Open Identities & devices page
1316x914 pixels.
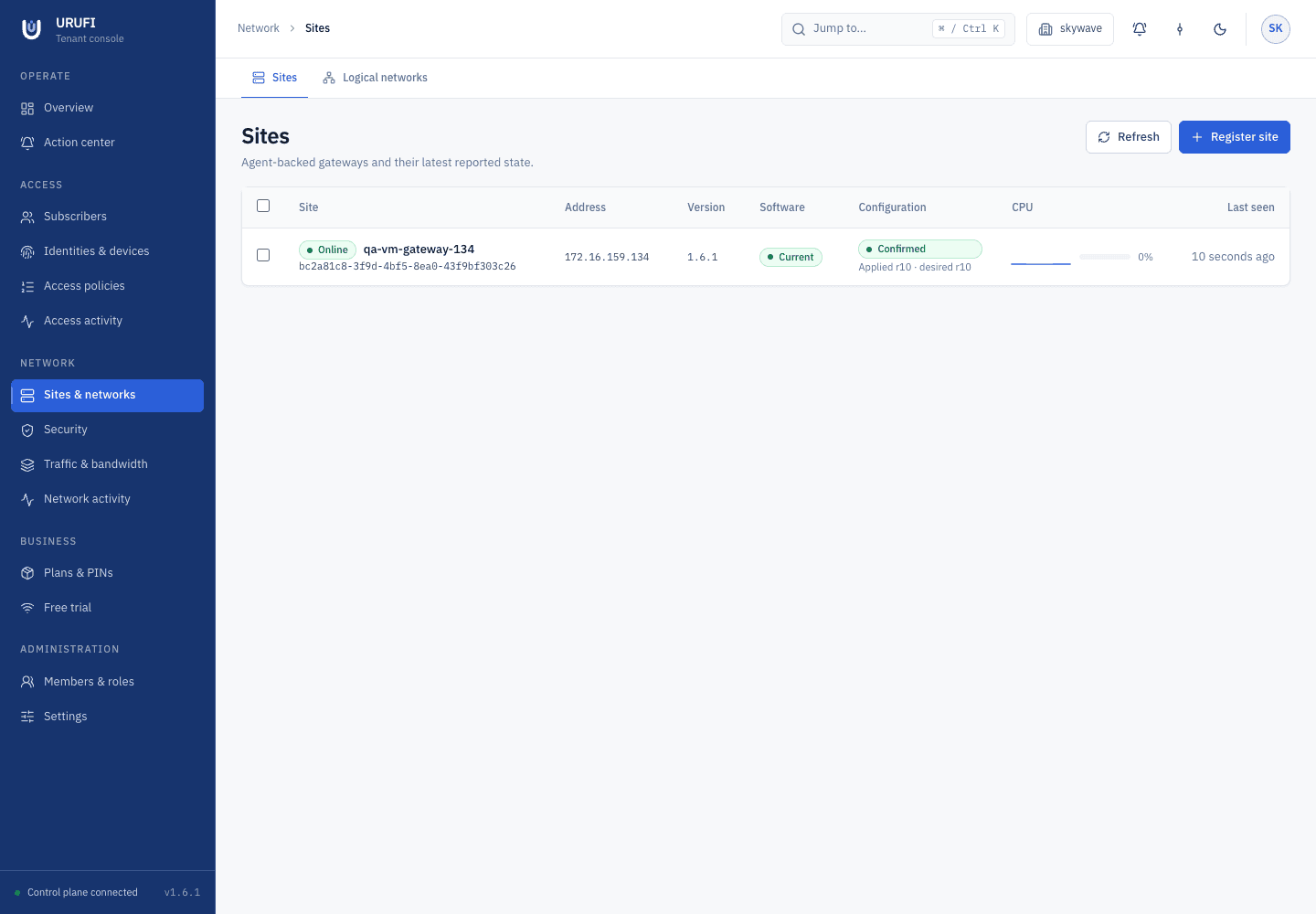107,251
